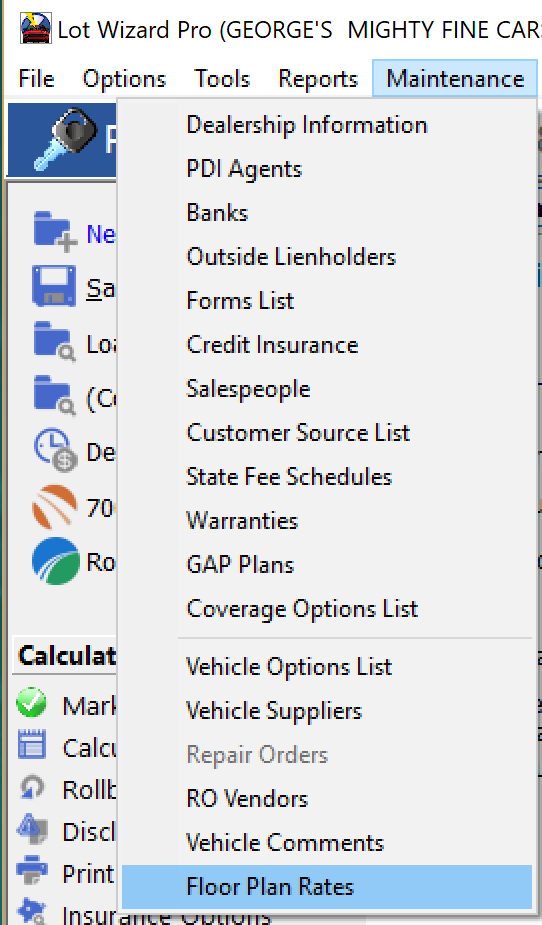Select Coverage Options List
542x925 pixels.
pyautogui.click(x=327, y=609)
